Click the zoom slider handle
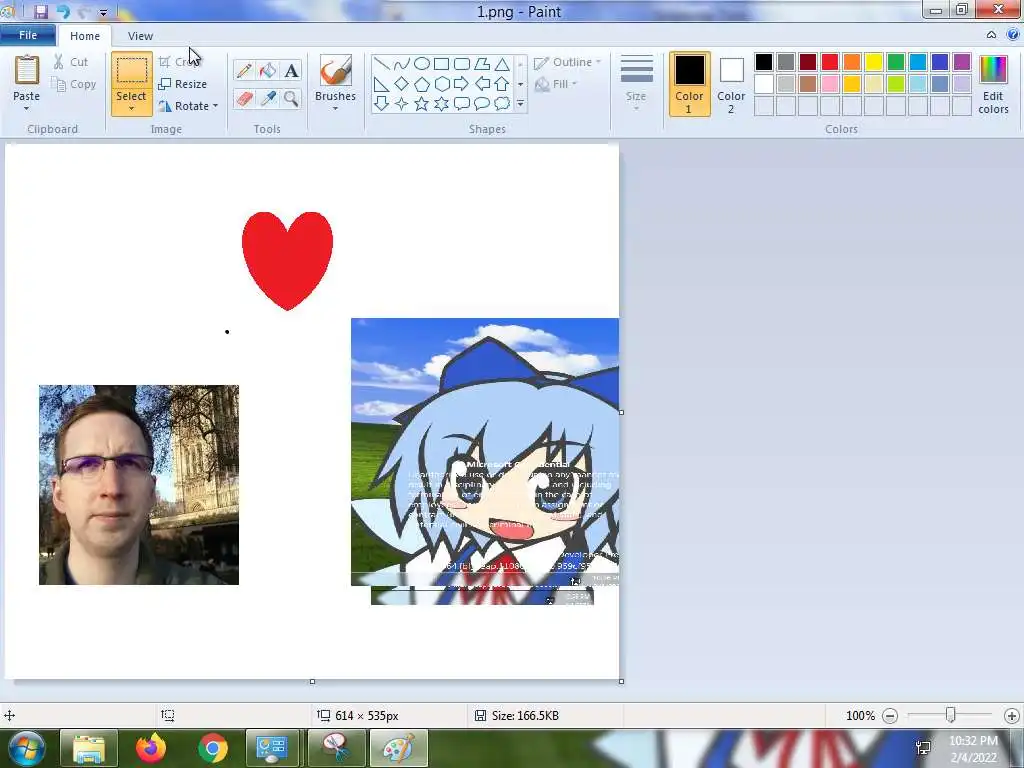The width and height of the screenshot is (1024, 768). (951, 715)
